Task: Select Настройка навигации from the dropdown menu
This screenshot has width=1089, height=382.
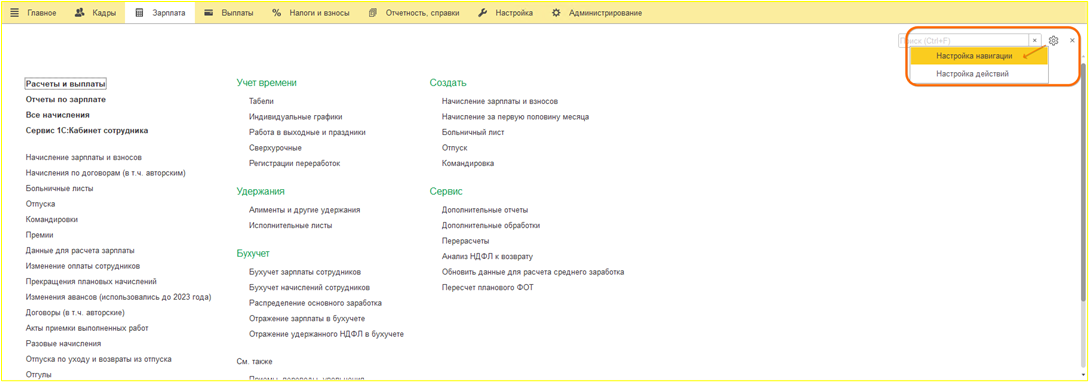Action: click(x=978, y=56)
